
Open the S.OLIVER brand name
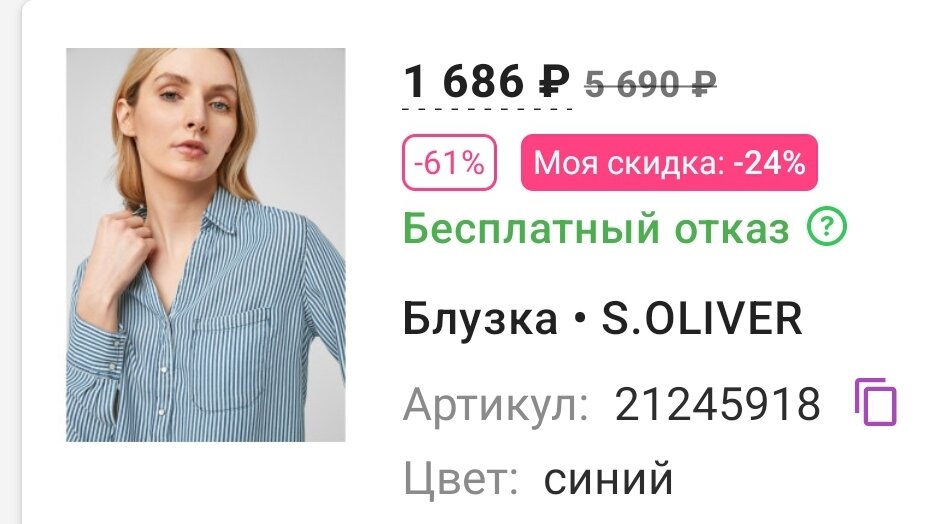click(x=701, y=318)
